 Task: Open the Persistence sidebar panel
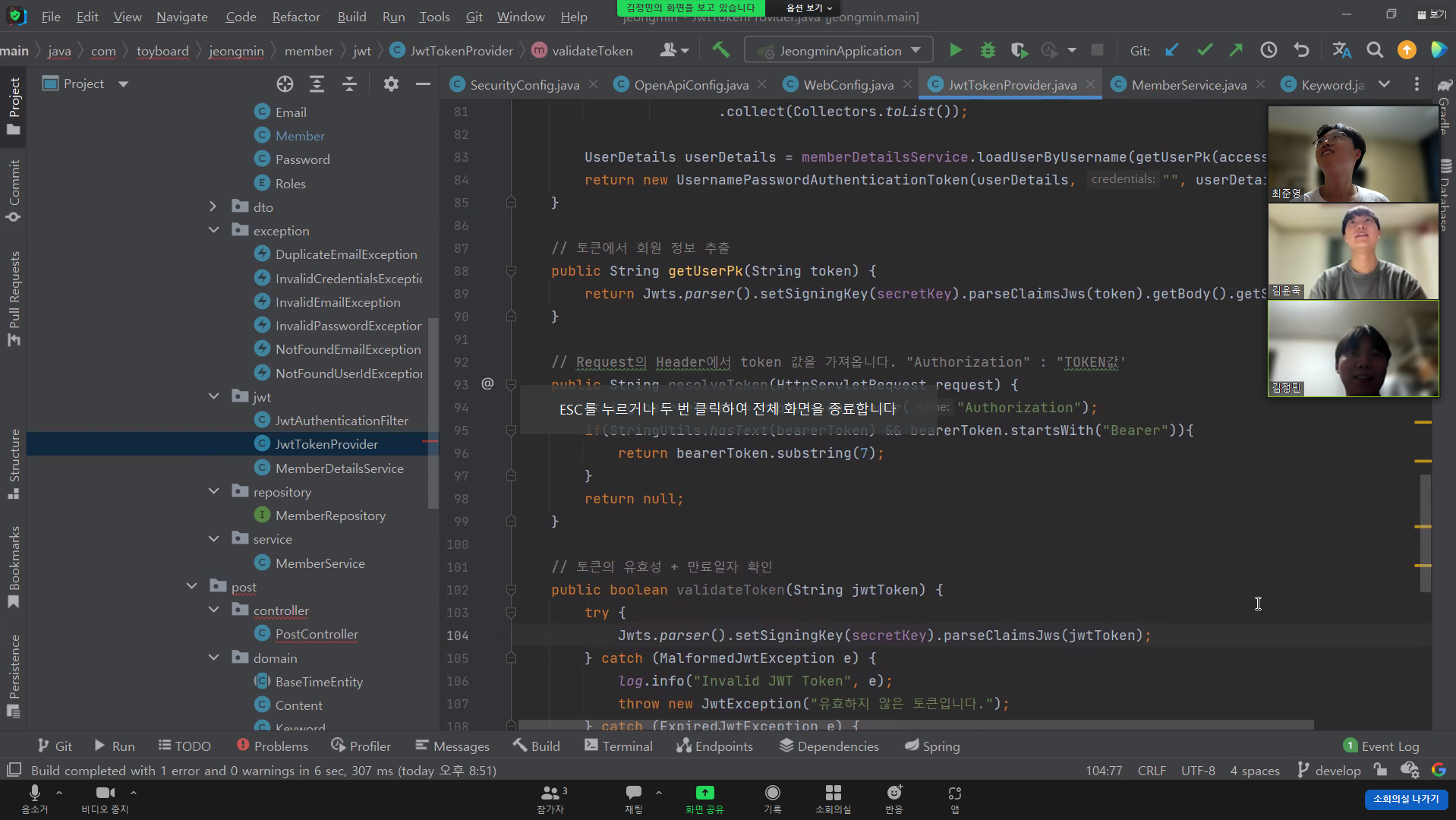pyautogui.click(x=13, y=676)
